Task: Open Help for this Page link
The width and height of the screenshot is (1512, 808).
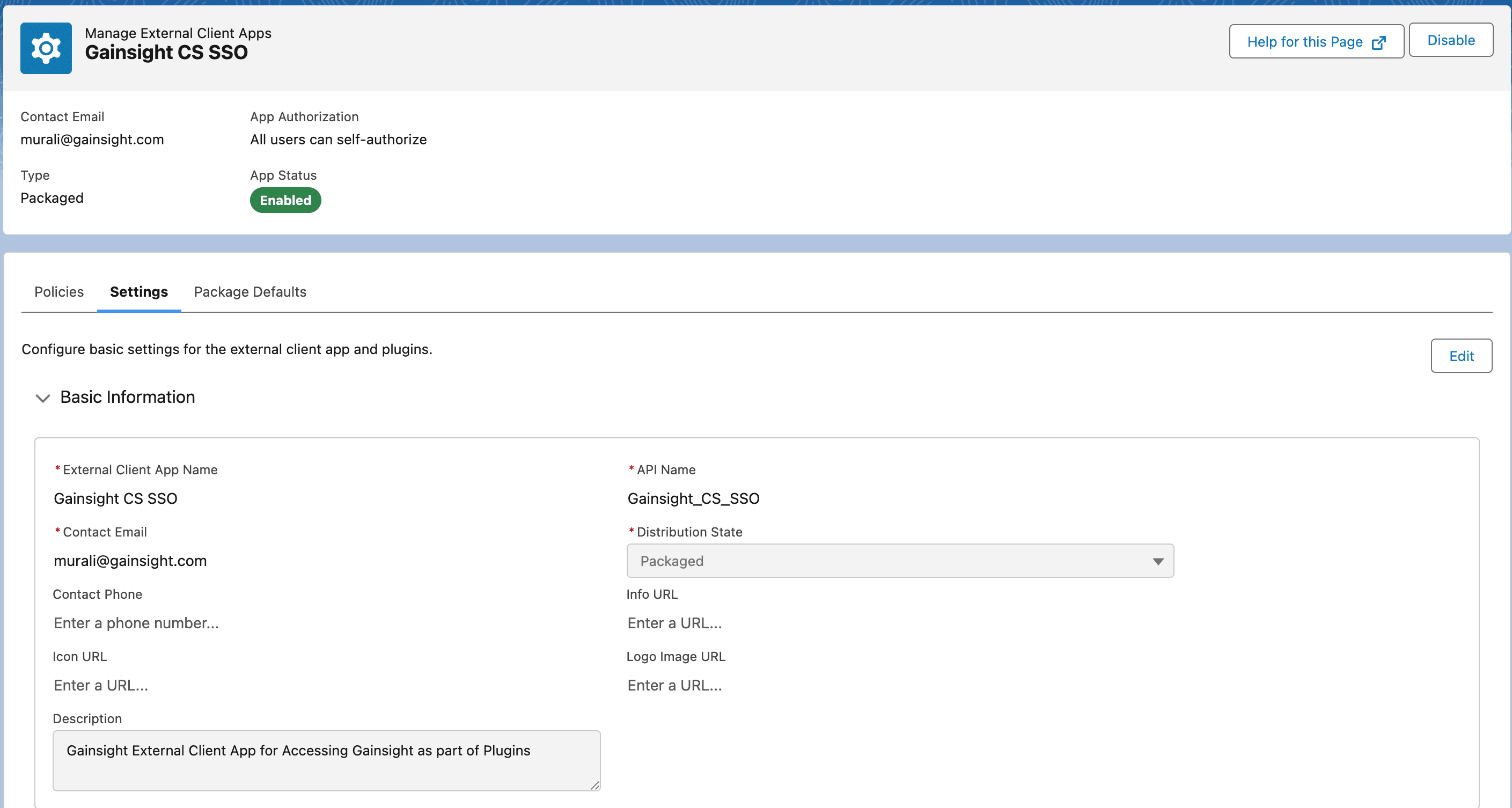Action: pos(1316,42)
